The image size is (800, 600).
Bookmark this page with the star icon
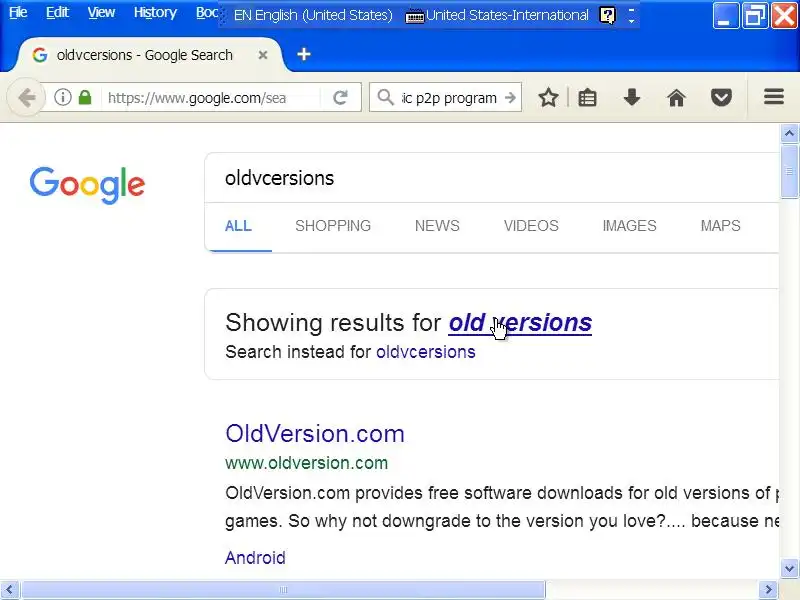click(x=548, y=97)
